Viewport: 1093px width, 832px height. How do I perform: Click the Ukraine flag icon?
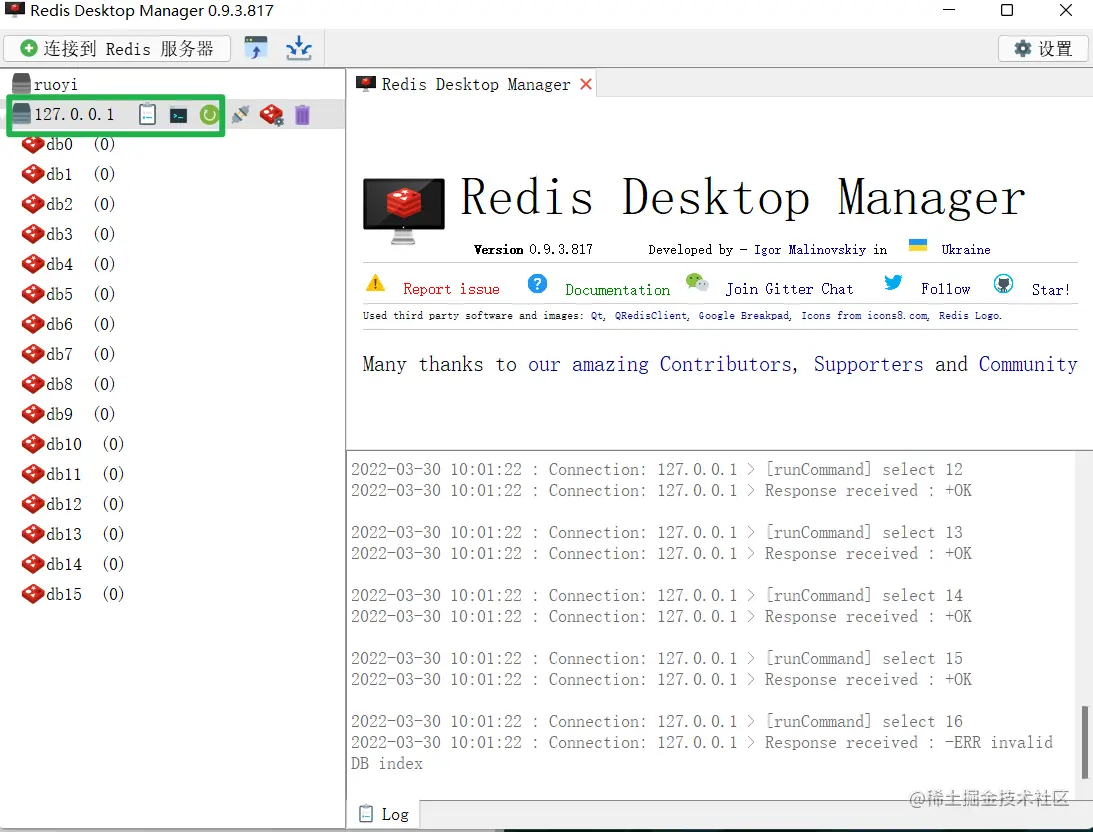tap(918, 245)
